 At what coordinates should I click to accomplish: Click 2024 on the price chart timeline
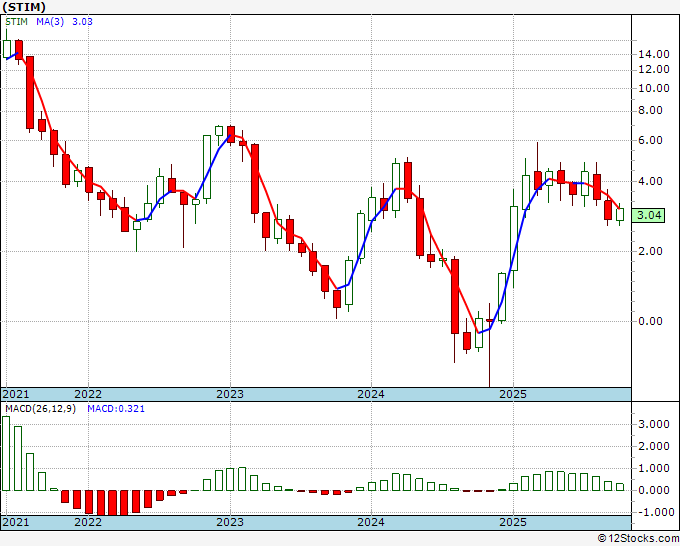click(x=371, y=394)
